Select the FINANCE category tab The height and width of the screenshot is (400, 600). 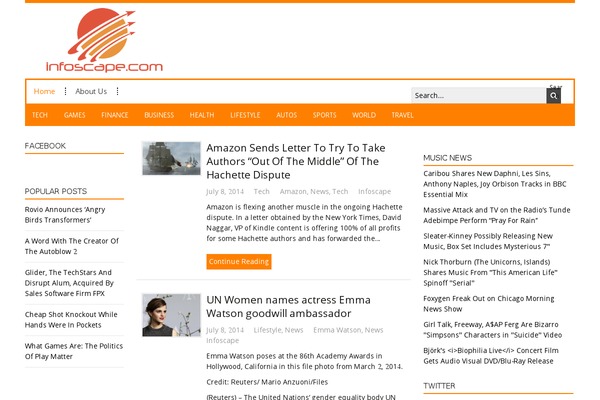[114, 115]
